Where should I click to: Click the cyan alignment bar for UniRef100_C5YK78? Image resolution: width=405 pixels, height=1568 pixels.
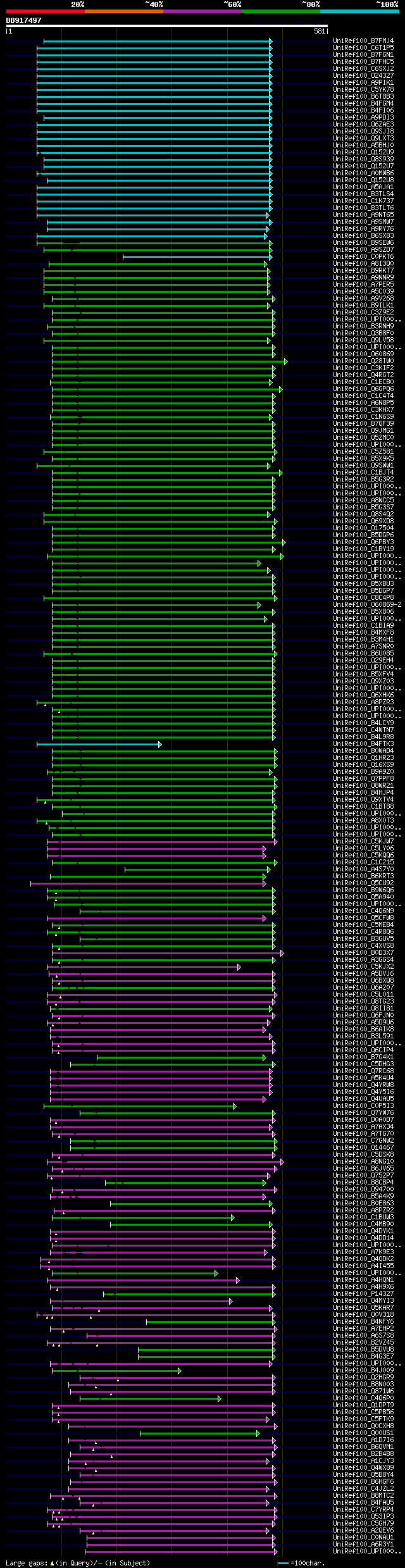pos(154,89)
